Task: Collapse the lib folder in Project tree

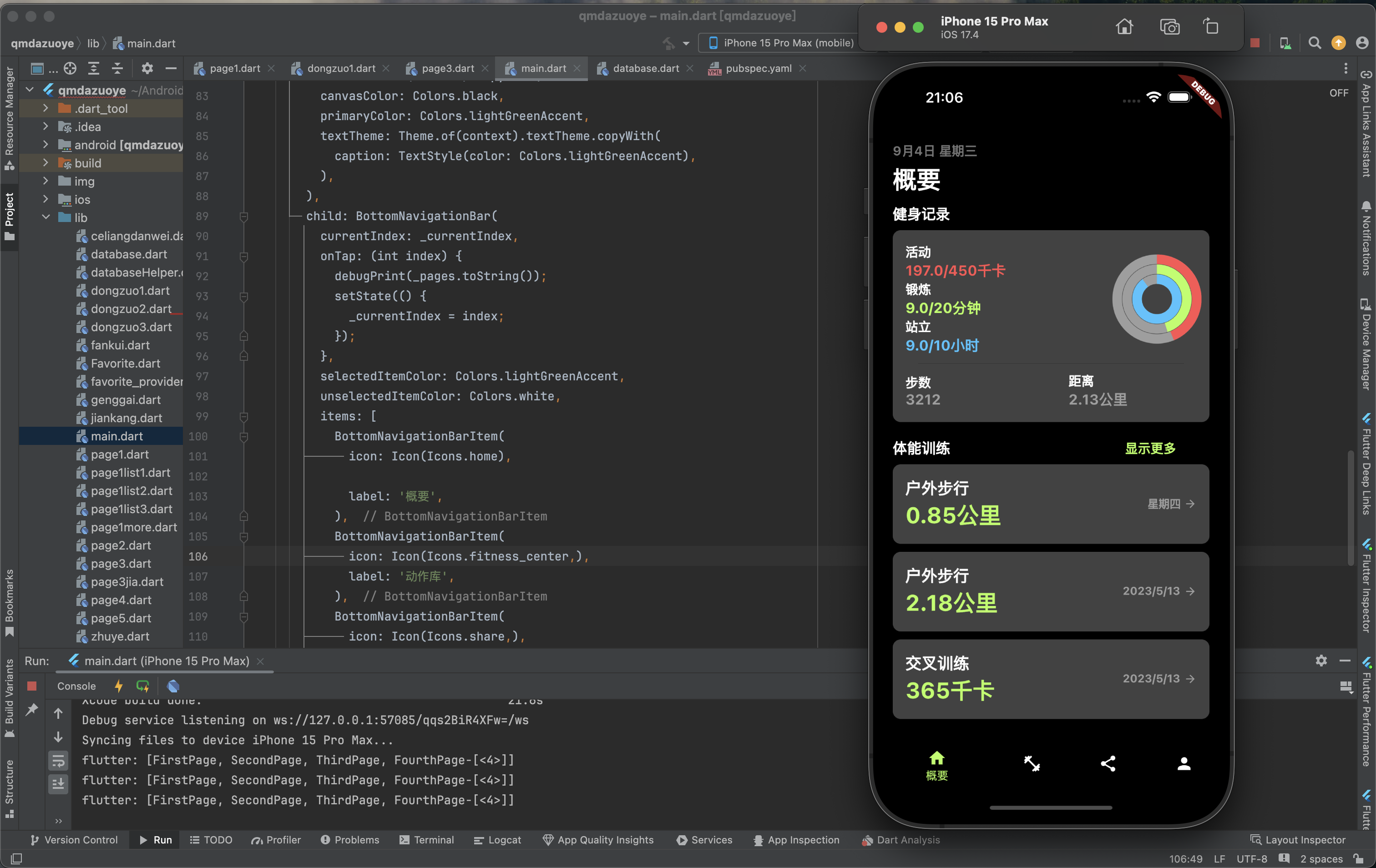Action: [46, 218]
